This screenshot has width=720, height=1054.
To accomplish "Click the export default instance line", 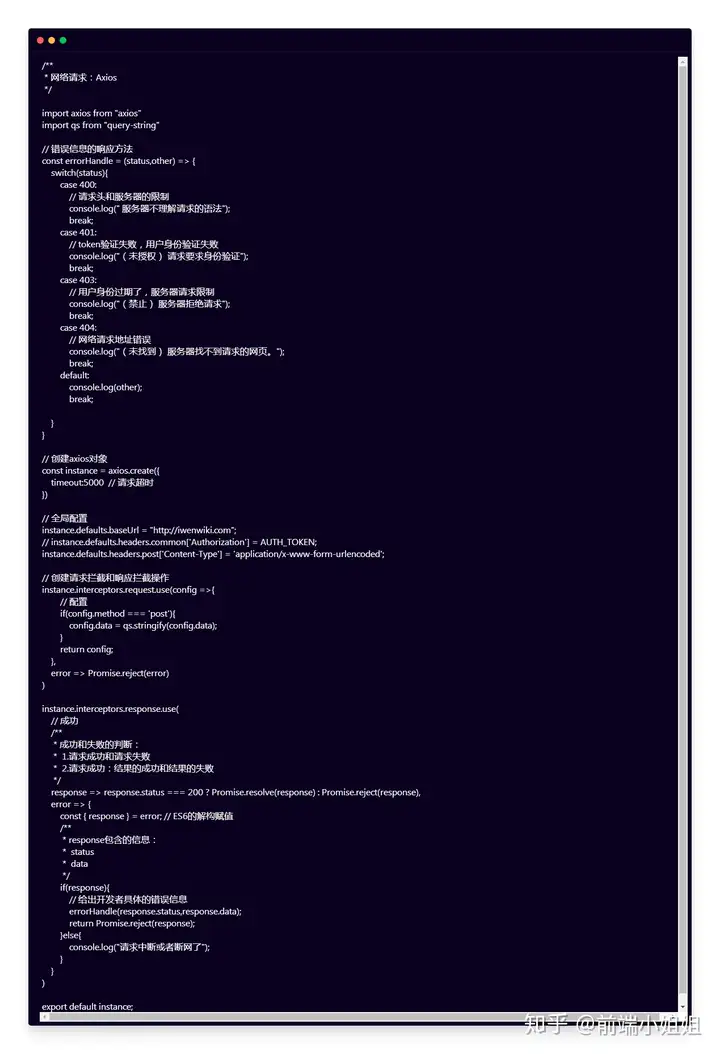I will [x=87, y=1007].
